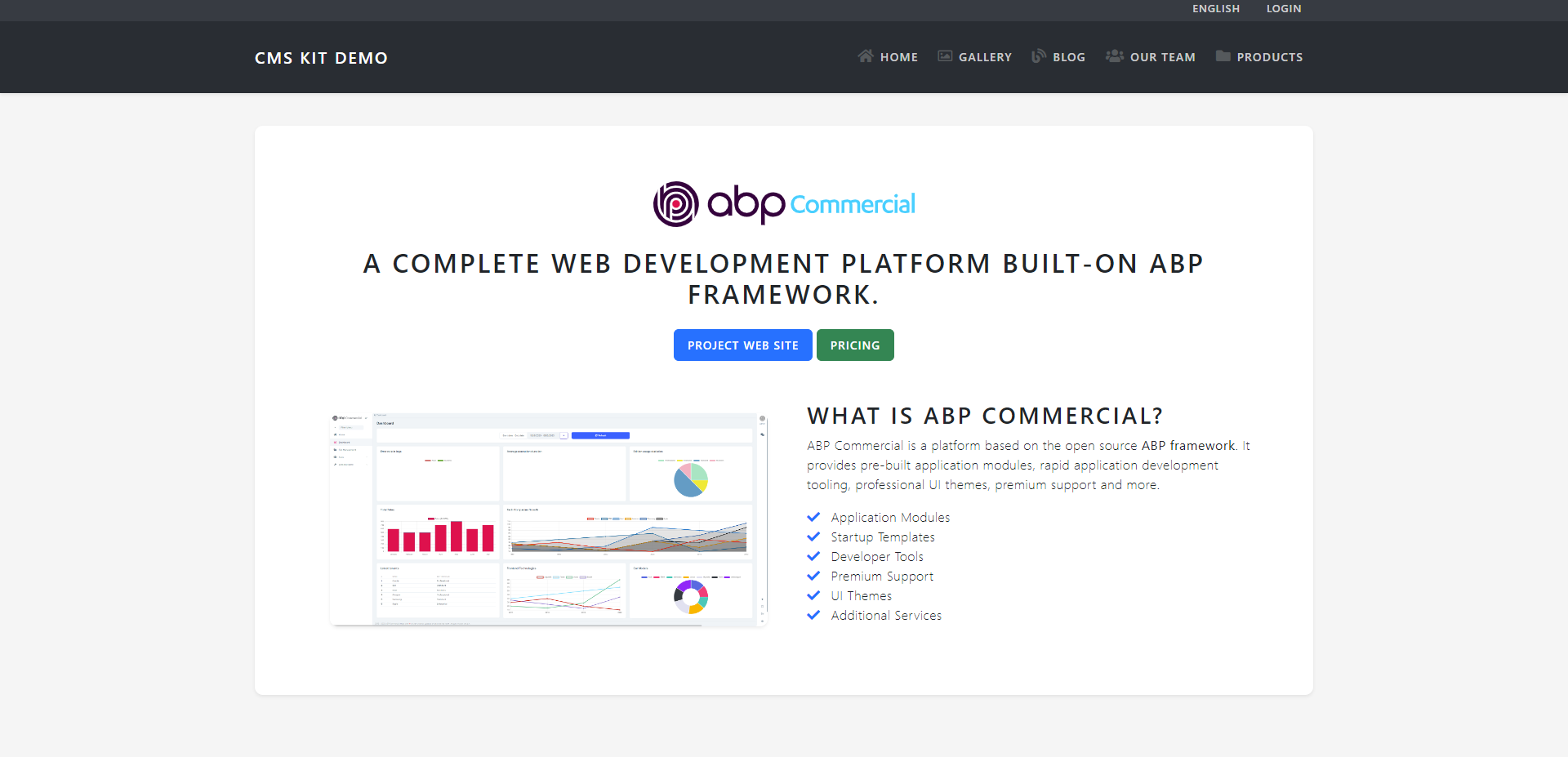Click checkmark beside Additional Services

[813, 615]
